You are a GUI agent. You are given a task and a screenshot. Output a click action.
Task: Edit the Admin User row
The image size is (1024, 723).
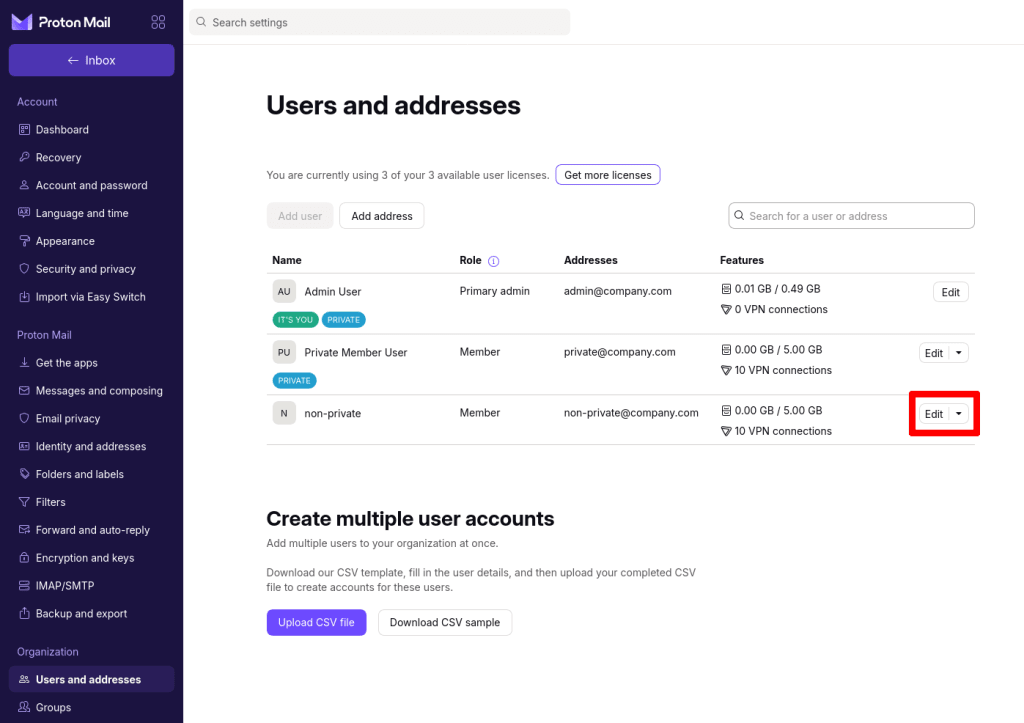pos(950,292)
